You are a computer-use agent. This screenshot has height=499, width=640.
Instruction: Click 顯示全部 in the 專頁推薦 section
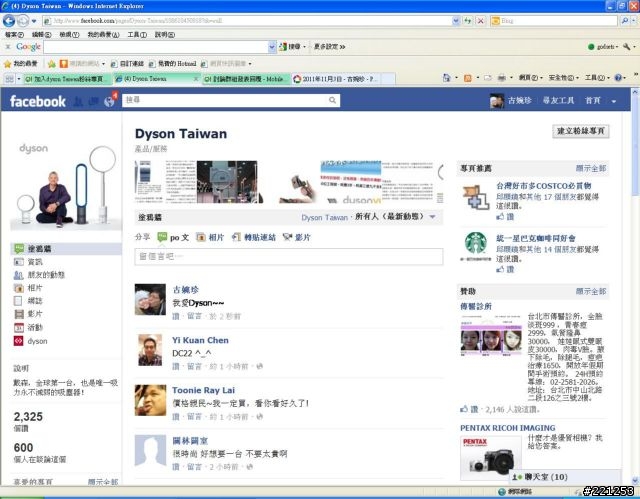pyautogui.click(x=591, y=169)
